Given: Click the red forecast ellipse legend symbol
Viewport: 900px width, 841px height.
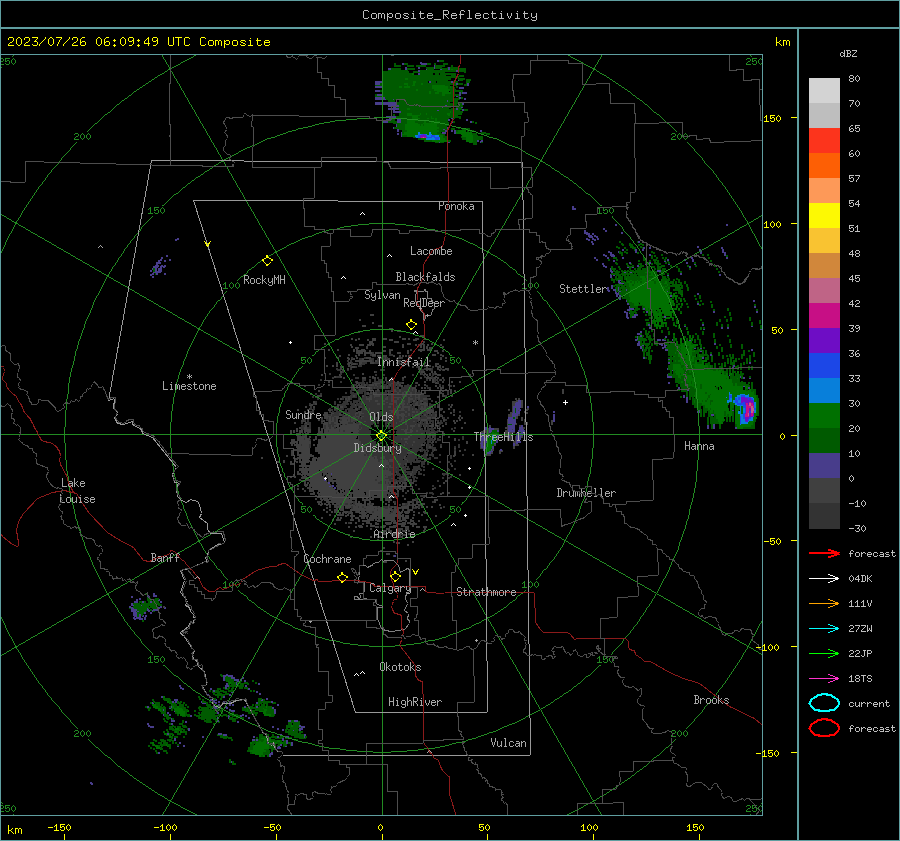Looking at the screenshot, I should (824, 728).
